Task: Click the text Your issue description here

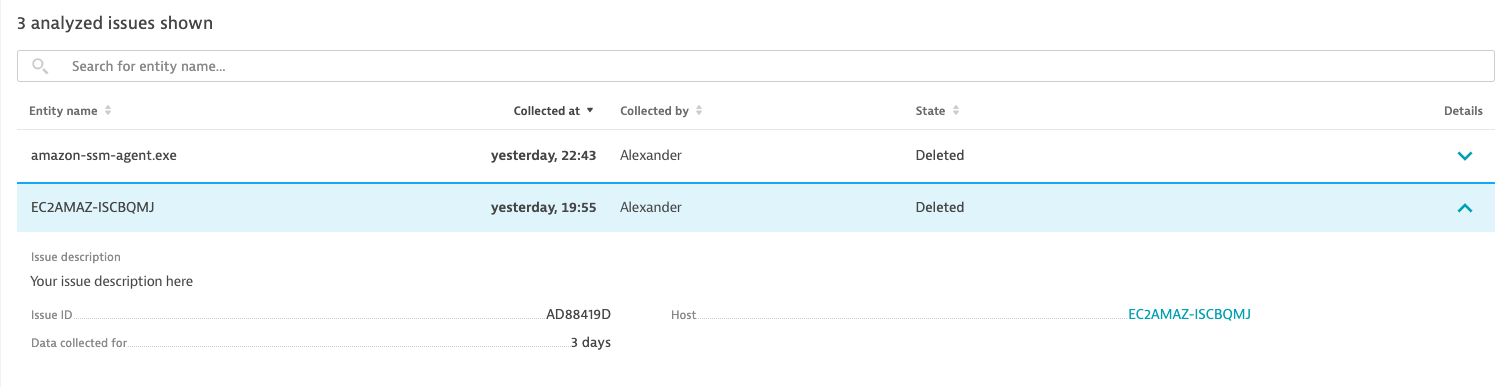Action: [112, 281]
